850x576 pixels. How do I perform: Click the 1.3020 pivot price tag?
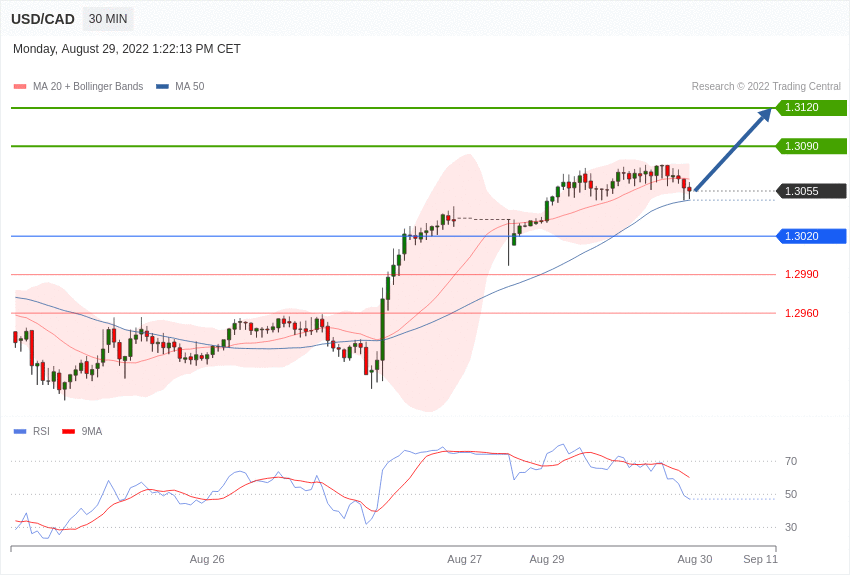(812, 236)
